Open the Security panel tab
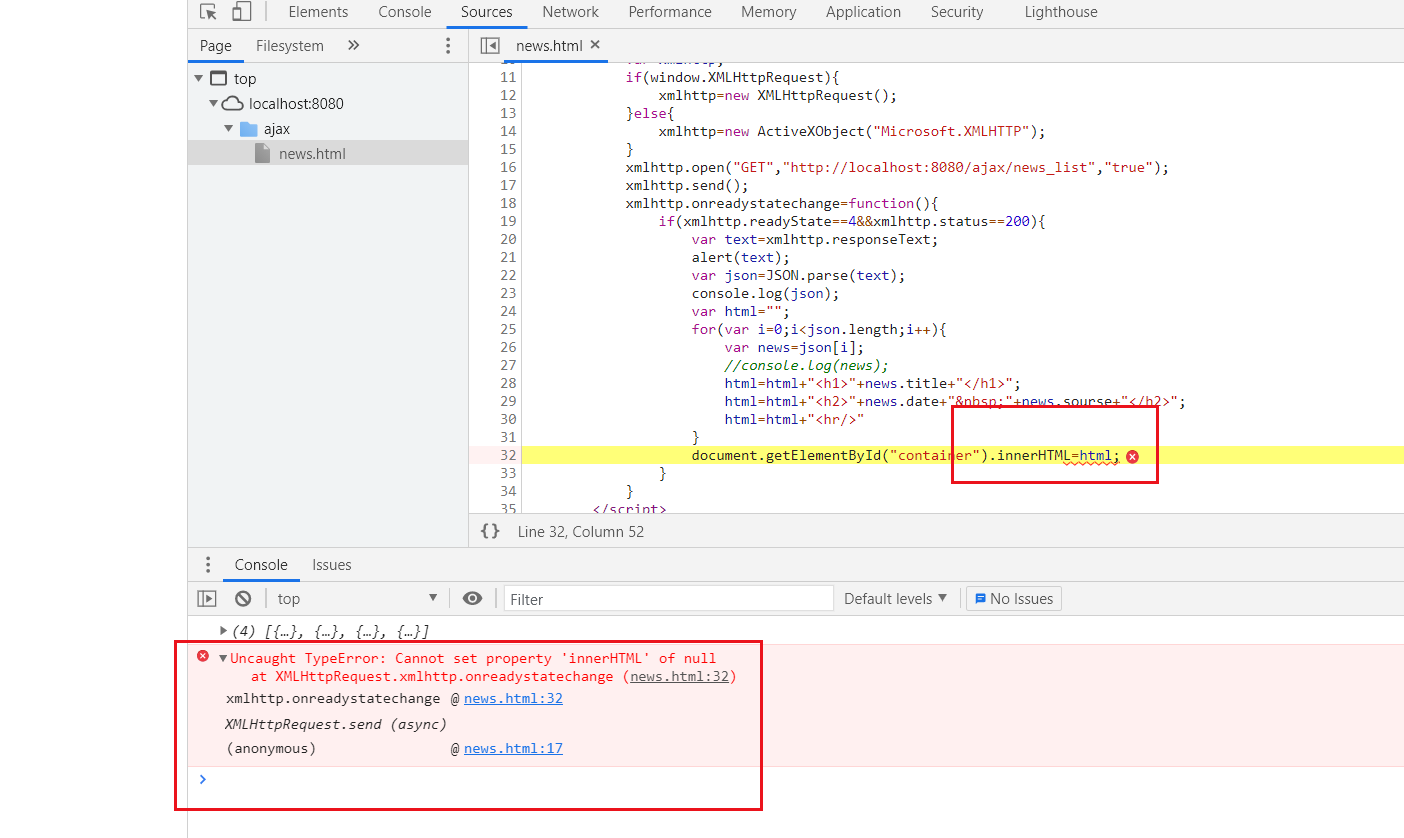Screen dimensions: 1404x838 (x=957, y=12)
